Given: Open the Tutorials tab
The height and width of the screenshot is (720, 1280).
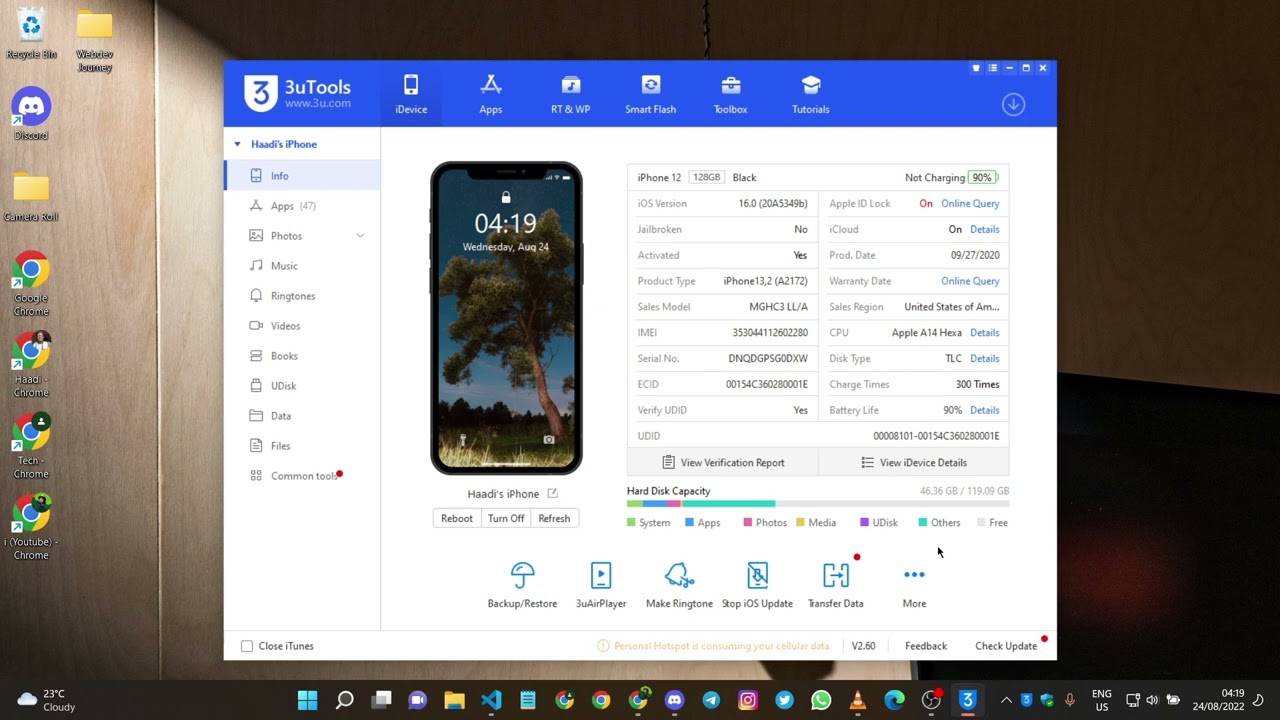Looking at the screenshot, I should pyautogui.click(x=811, y=94).
